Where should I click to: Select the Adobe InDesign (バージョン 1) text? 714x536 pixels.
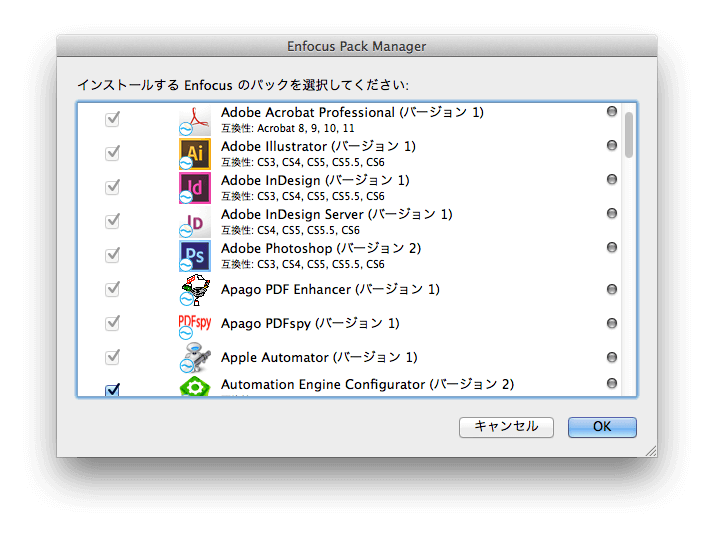(315, 180)
